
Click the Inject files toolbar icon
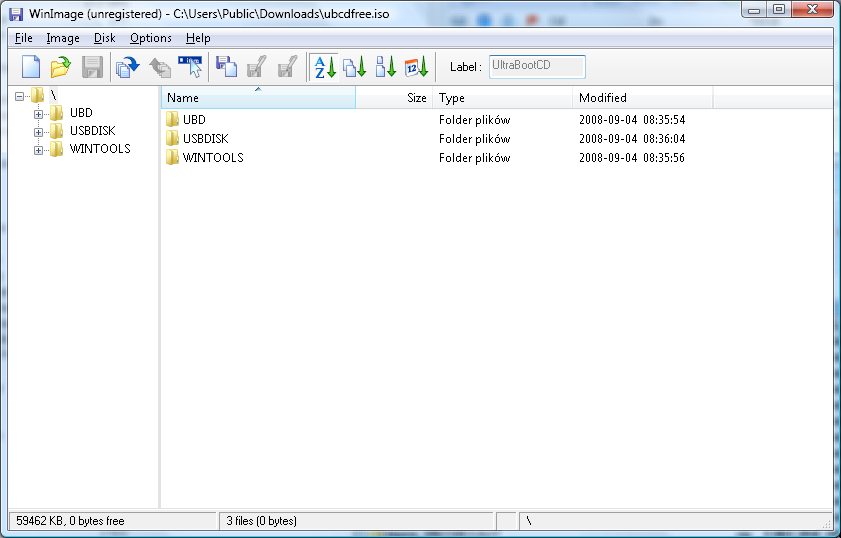tap(226, 67)
